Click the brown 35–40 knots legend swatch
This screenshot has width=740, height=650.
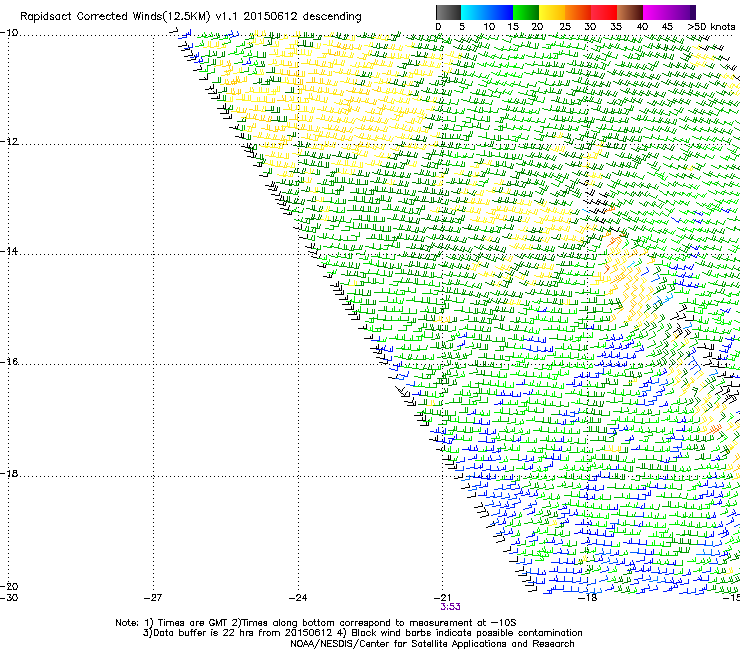coord(630,12)
